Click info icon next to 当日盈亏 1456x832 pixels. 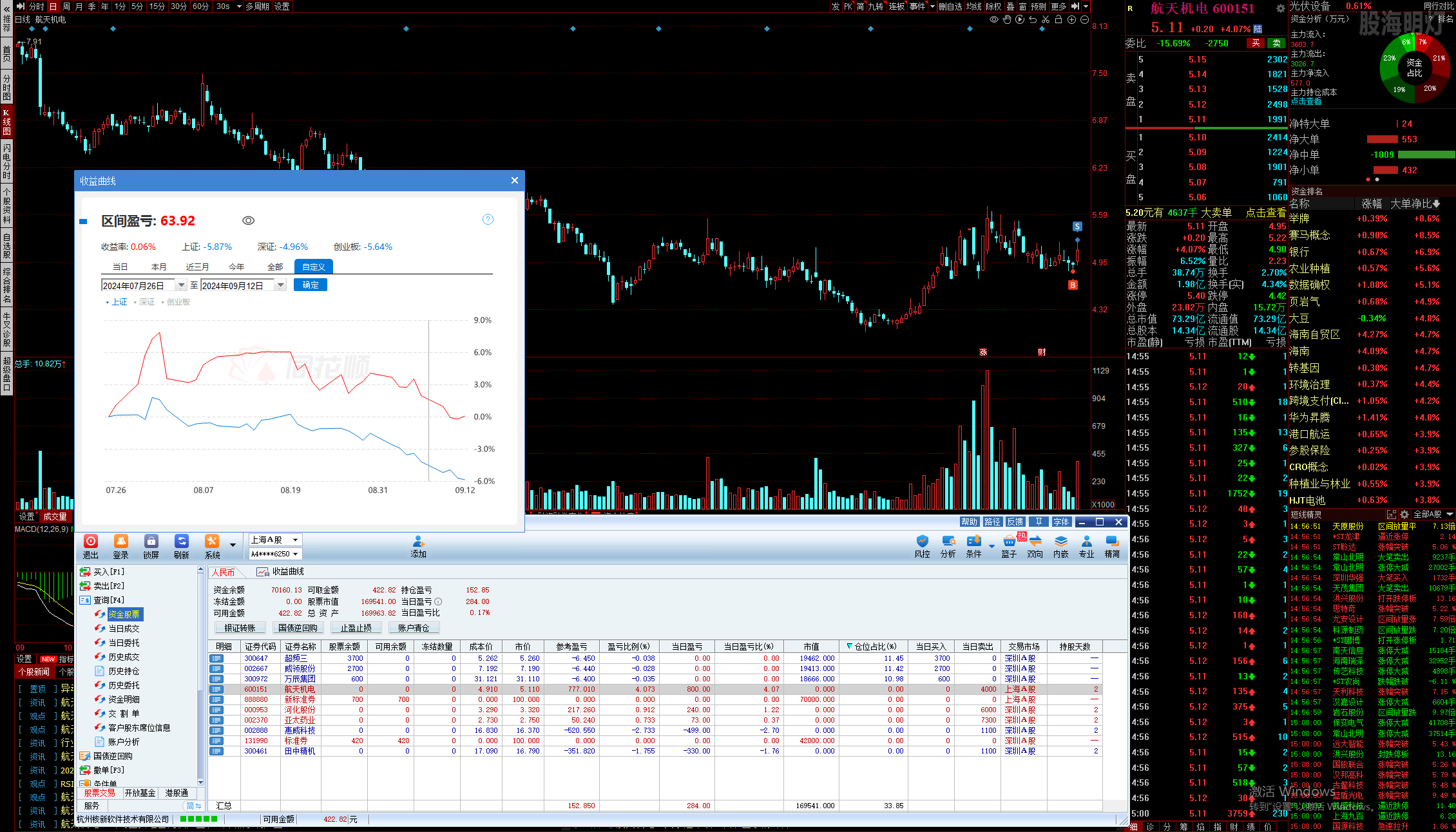coord(438,601)
